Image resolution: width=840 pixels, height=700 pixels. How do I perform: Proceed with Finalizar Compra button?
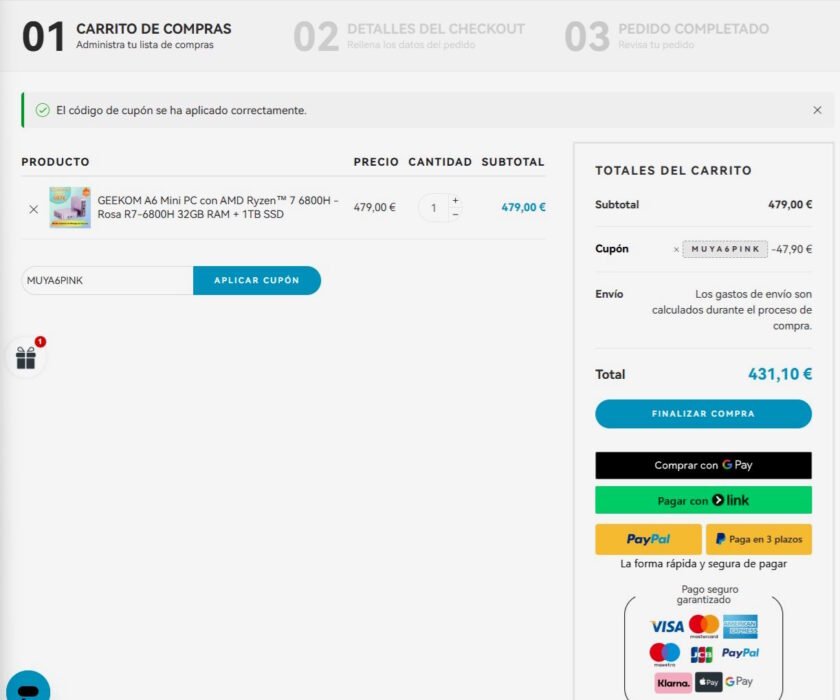[703, 413]
